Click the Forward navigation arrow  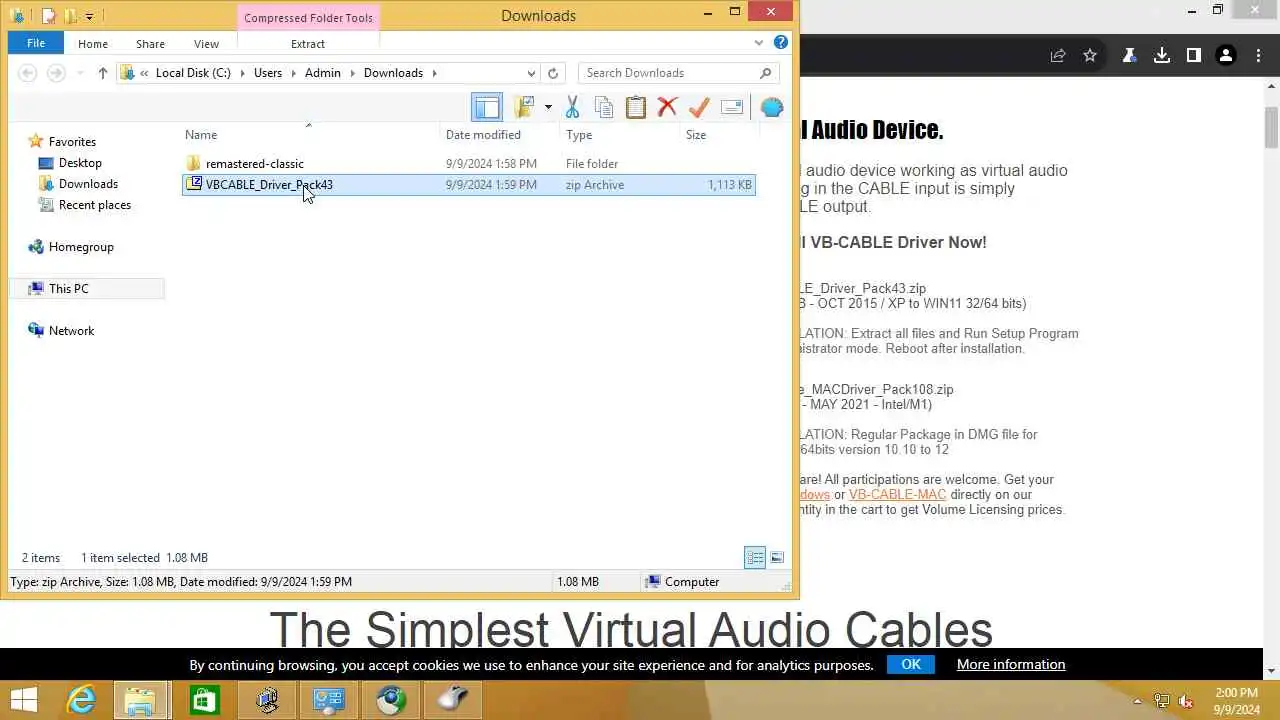click(56, 73)
